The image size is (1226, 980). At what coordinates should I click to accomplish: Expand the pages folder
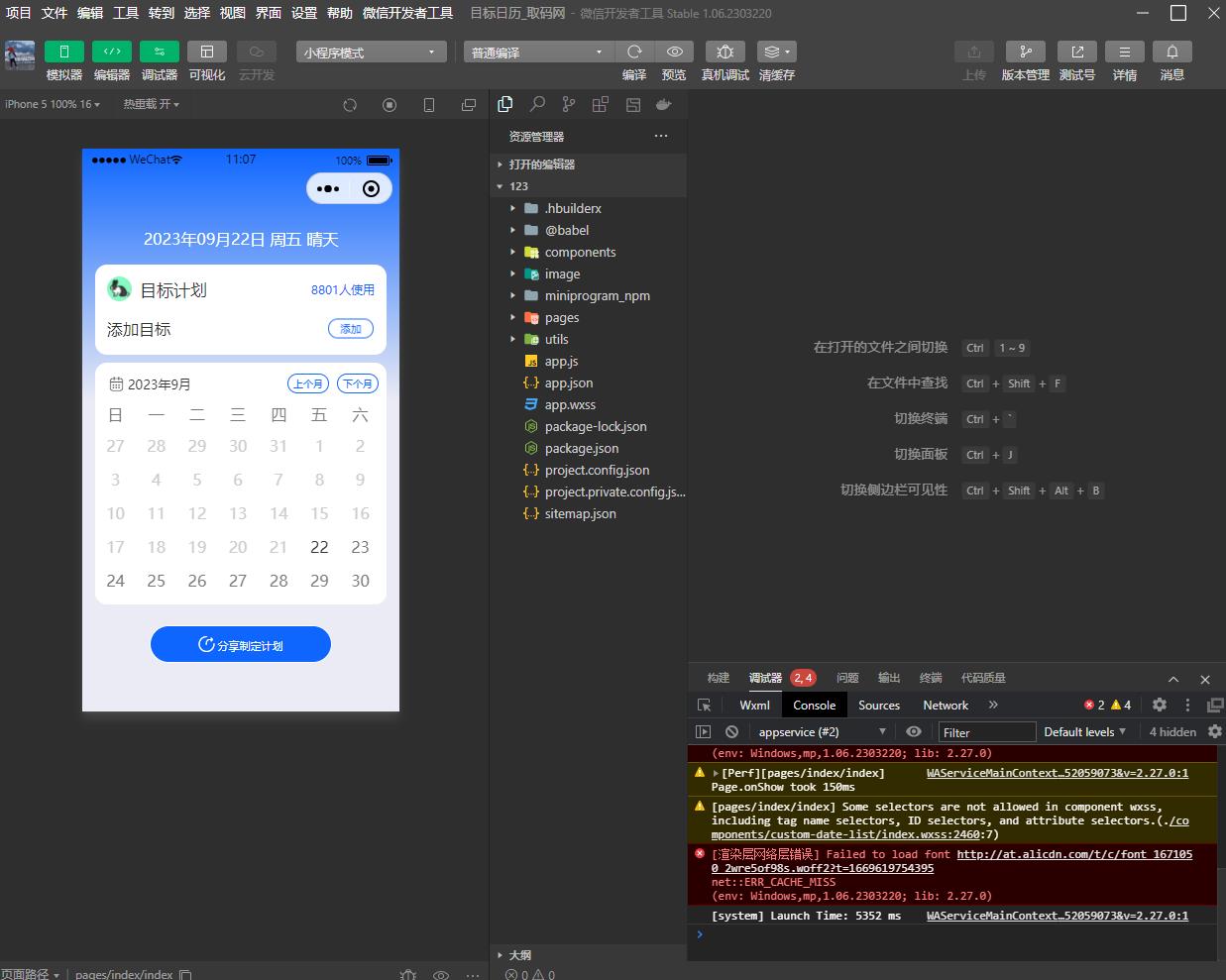(x=589, y=317)
